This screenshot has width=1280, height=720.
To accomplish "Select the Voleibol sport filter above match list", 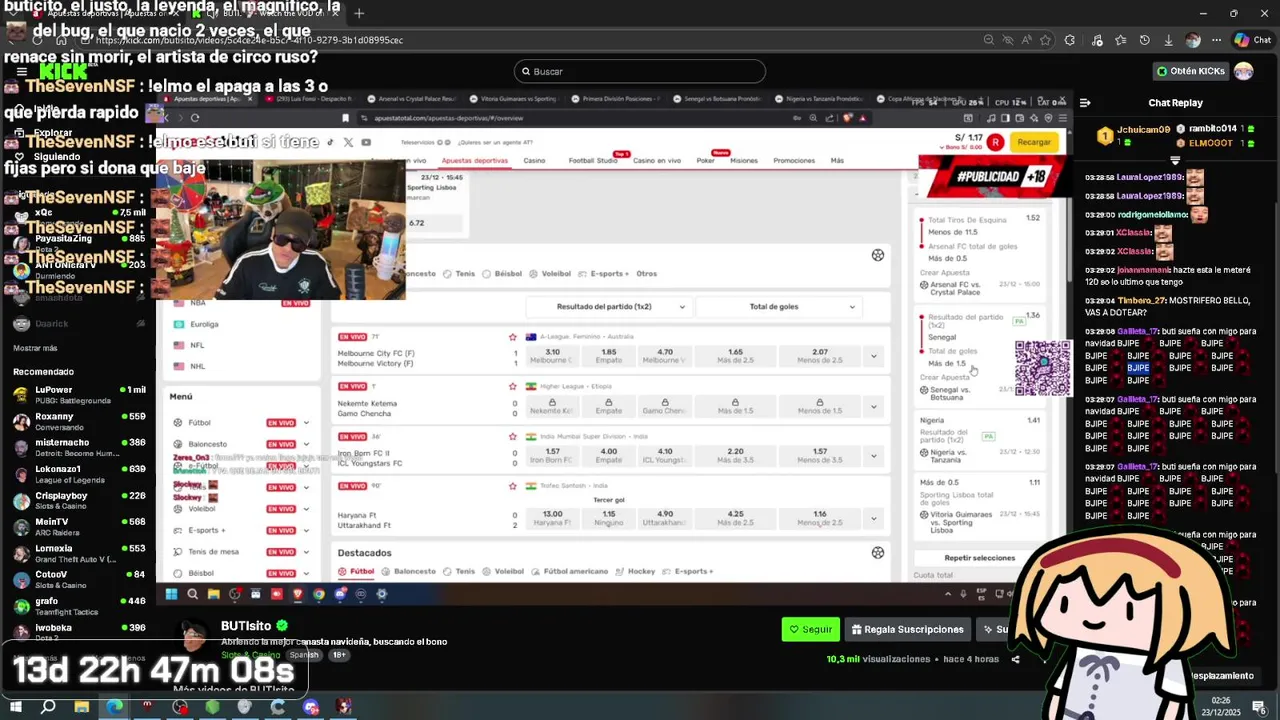I will click(x=551, y=273).
